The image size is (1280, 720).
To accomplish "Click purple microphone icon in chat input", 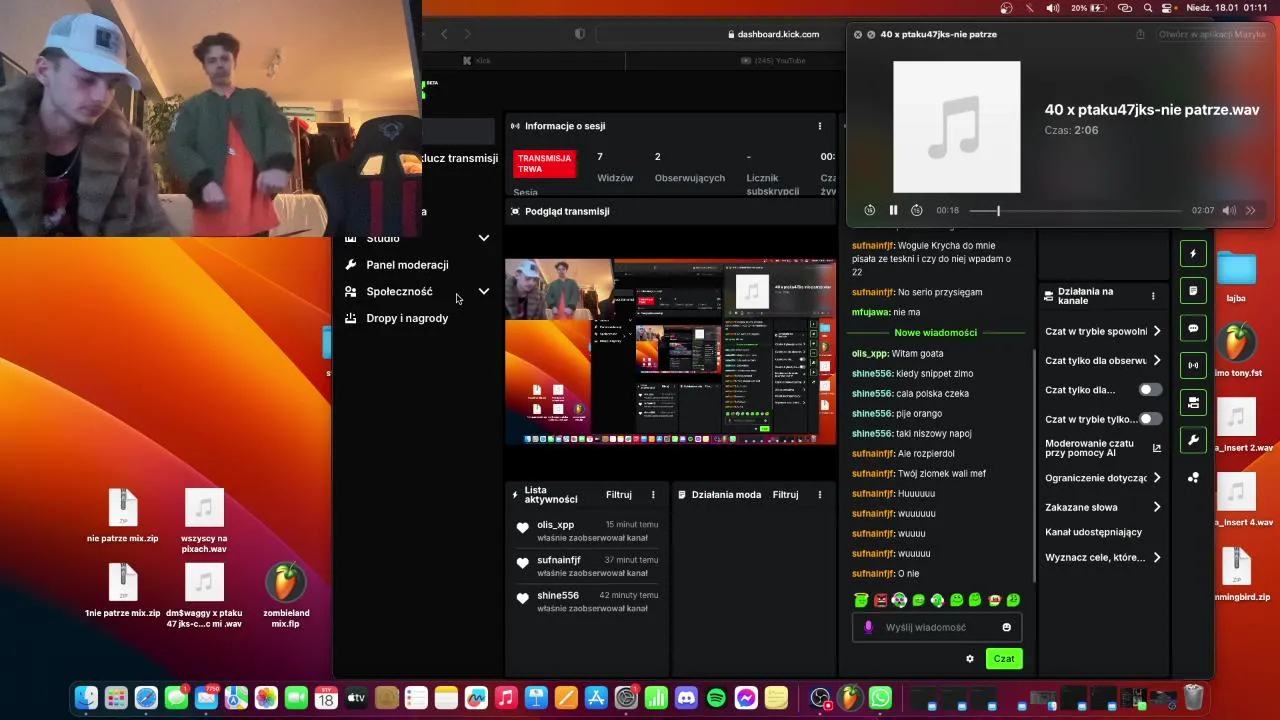I will [868, 627].
